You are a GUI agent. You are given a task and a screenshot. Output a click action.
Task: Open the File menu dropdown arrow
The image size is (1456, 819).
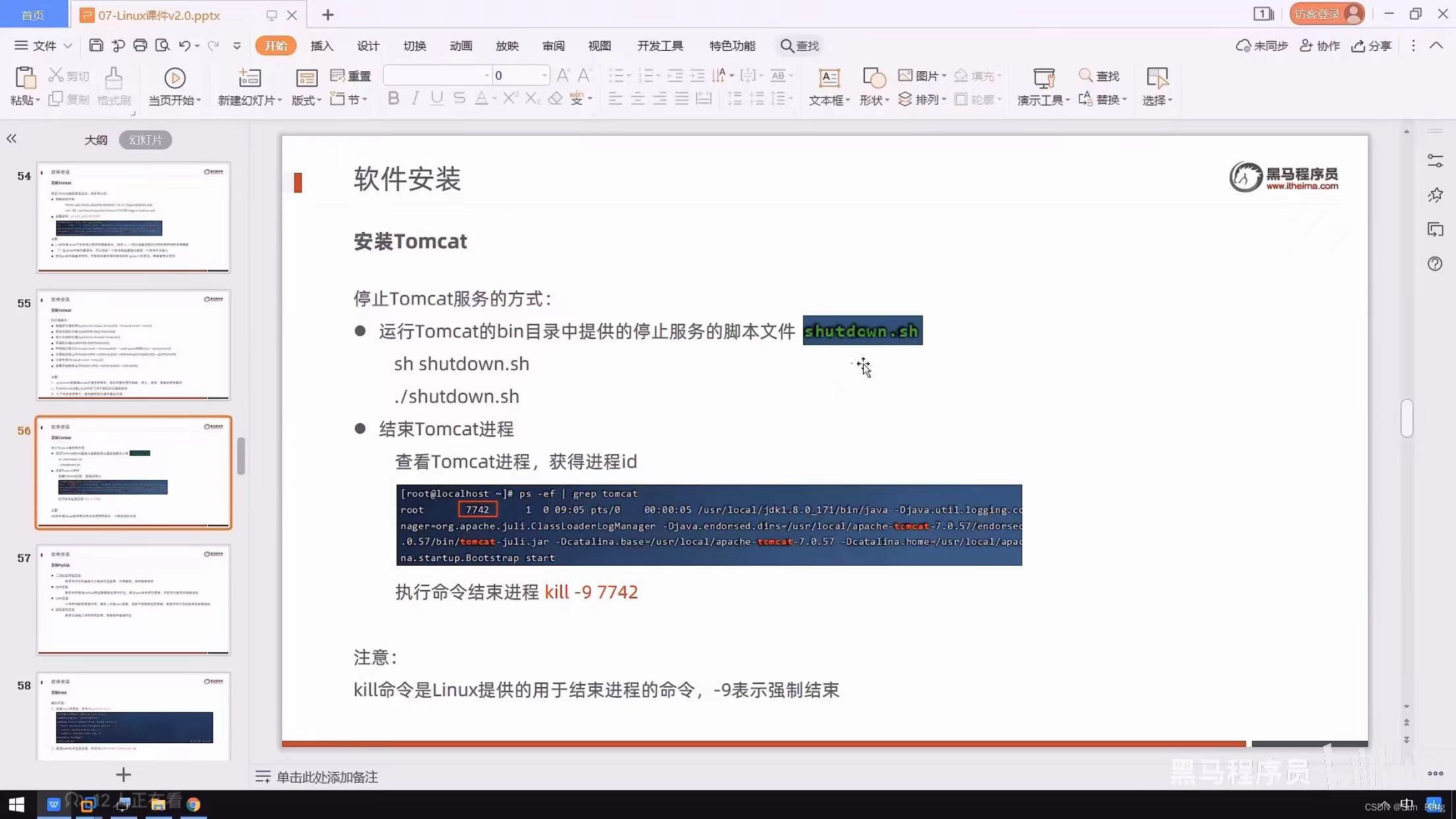point(67,45)
